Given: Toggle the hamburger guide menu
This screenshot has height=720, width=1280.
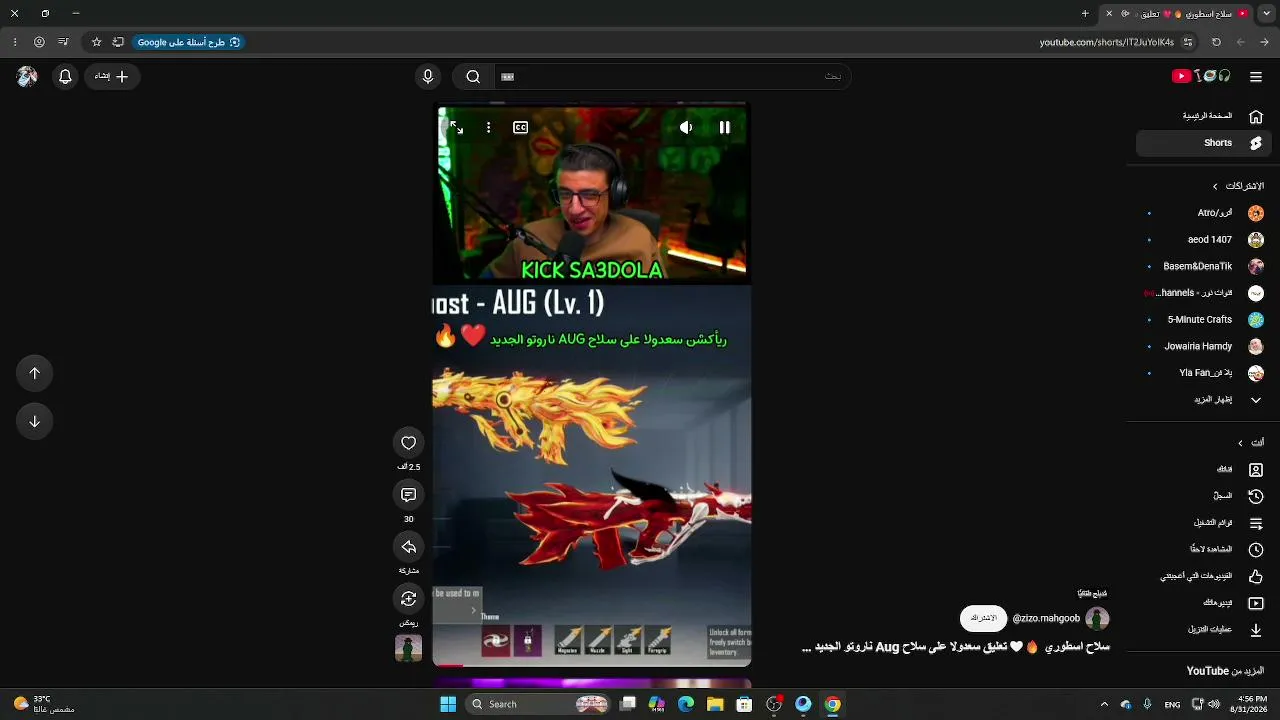Looking at the screenshot, I should 1256,76.
